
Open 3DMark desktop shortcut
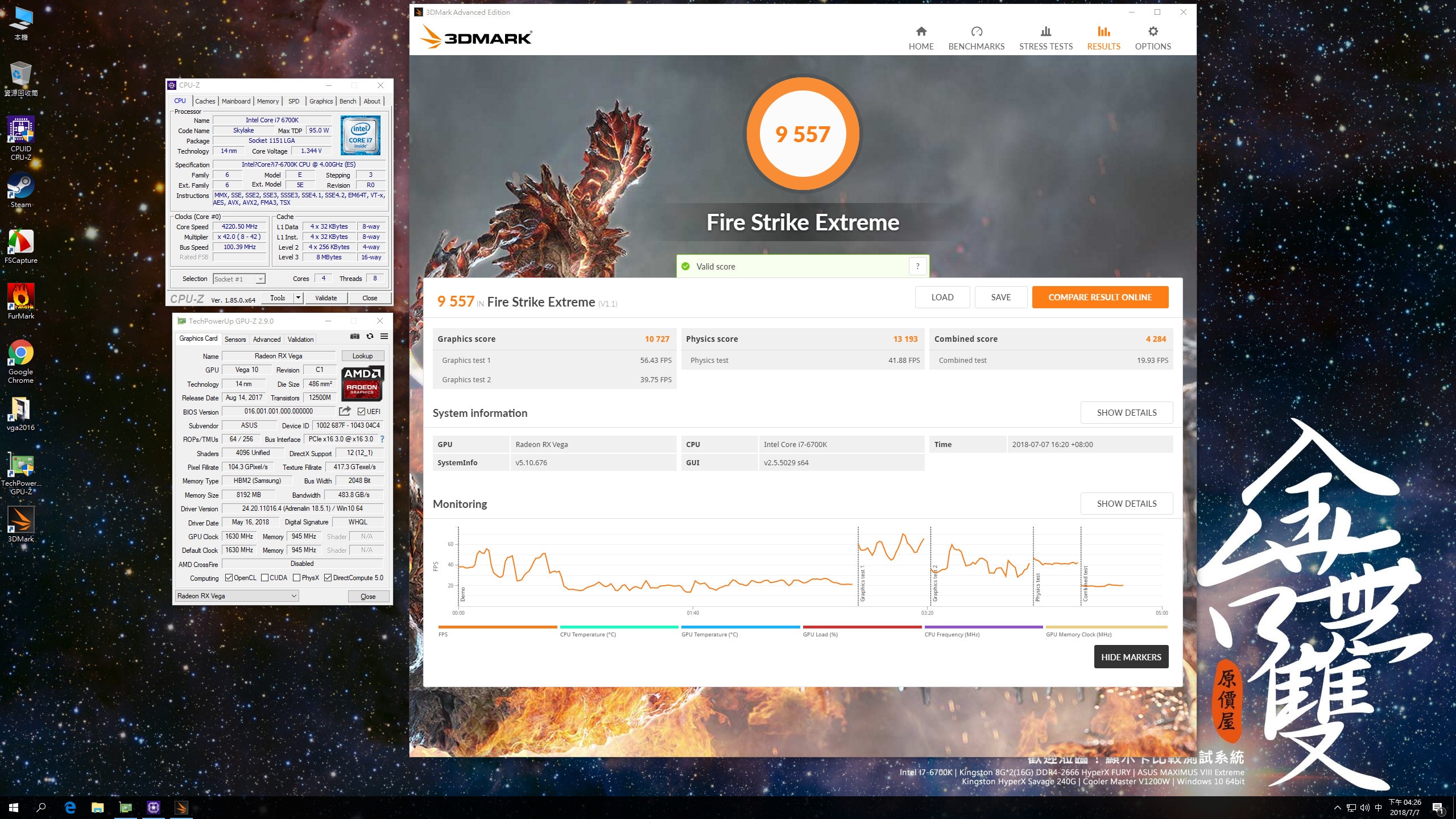click(21, 525)
